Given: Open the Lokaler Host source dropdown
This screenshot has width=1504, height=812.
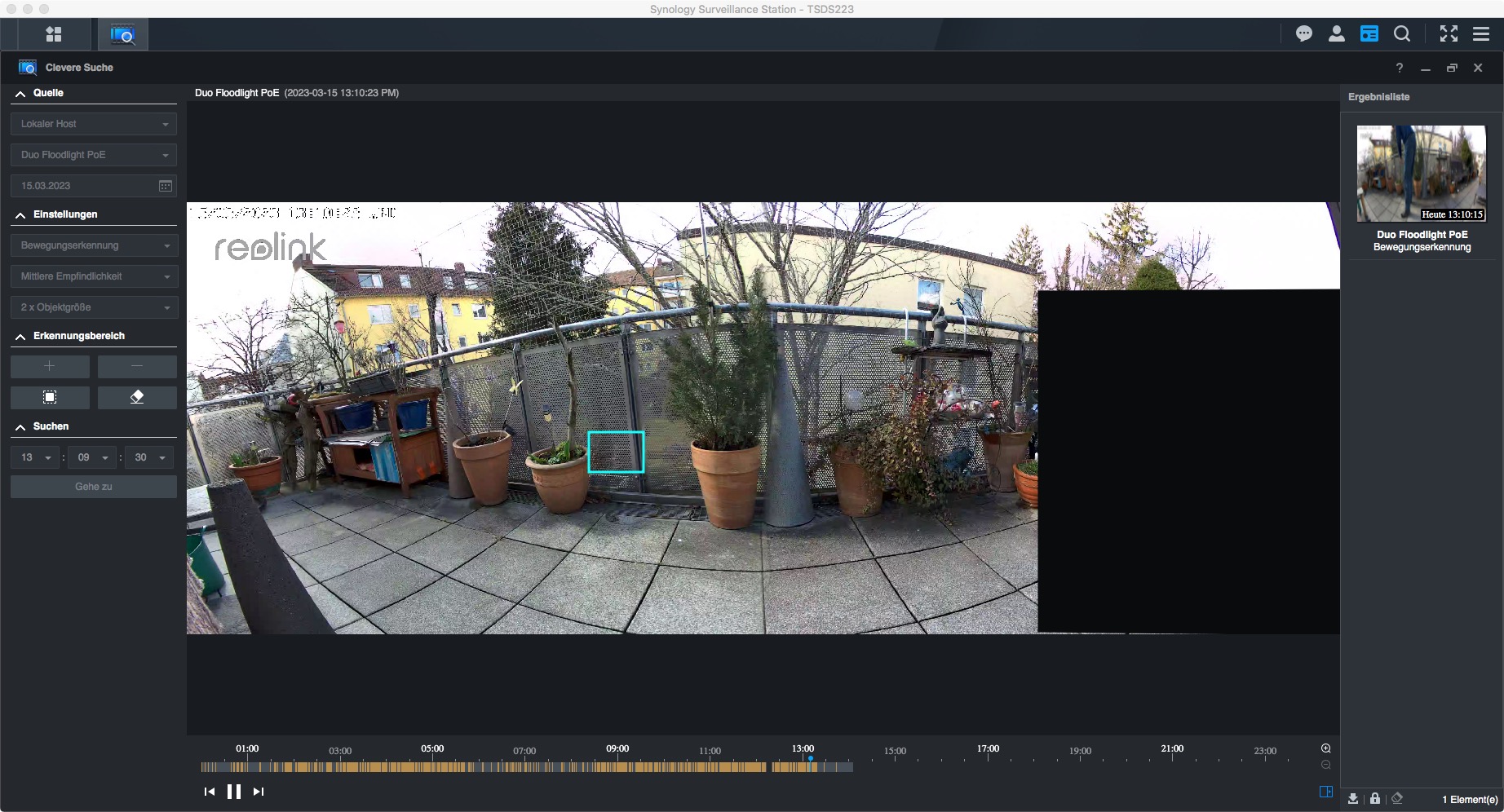Looking at the screenshot, I should pos(94,124).
